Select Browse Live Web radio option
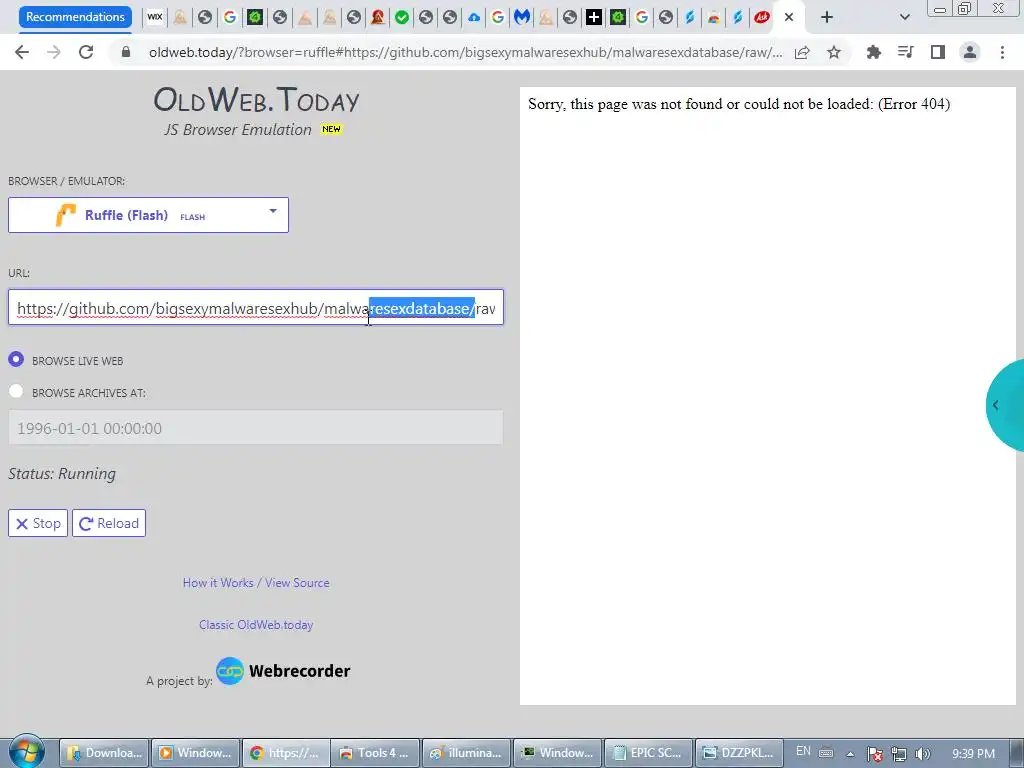This screenshot has width=1024, height=768. [x=16, y=359]
